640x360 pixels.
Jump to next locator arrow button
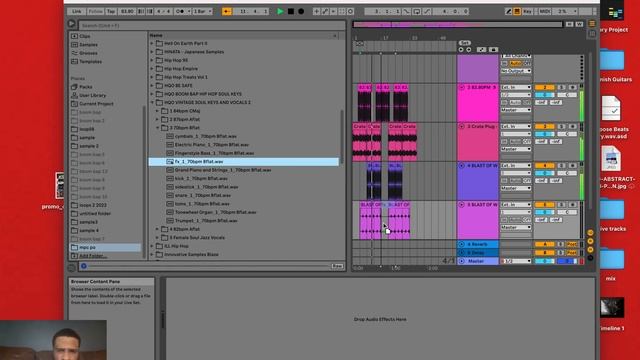pyautogui.click(x=469, y=50)
